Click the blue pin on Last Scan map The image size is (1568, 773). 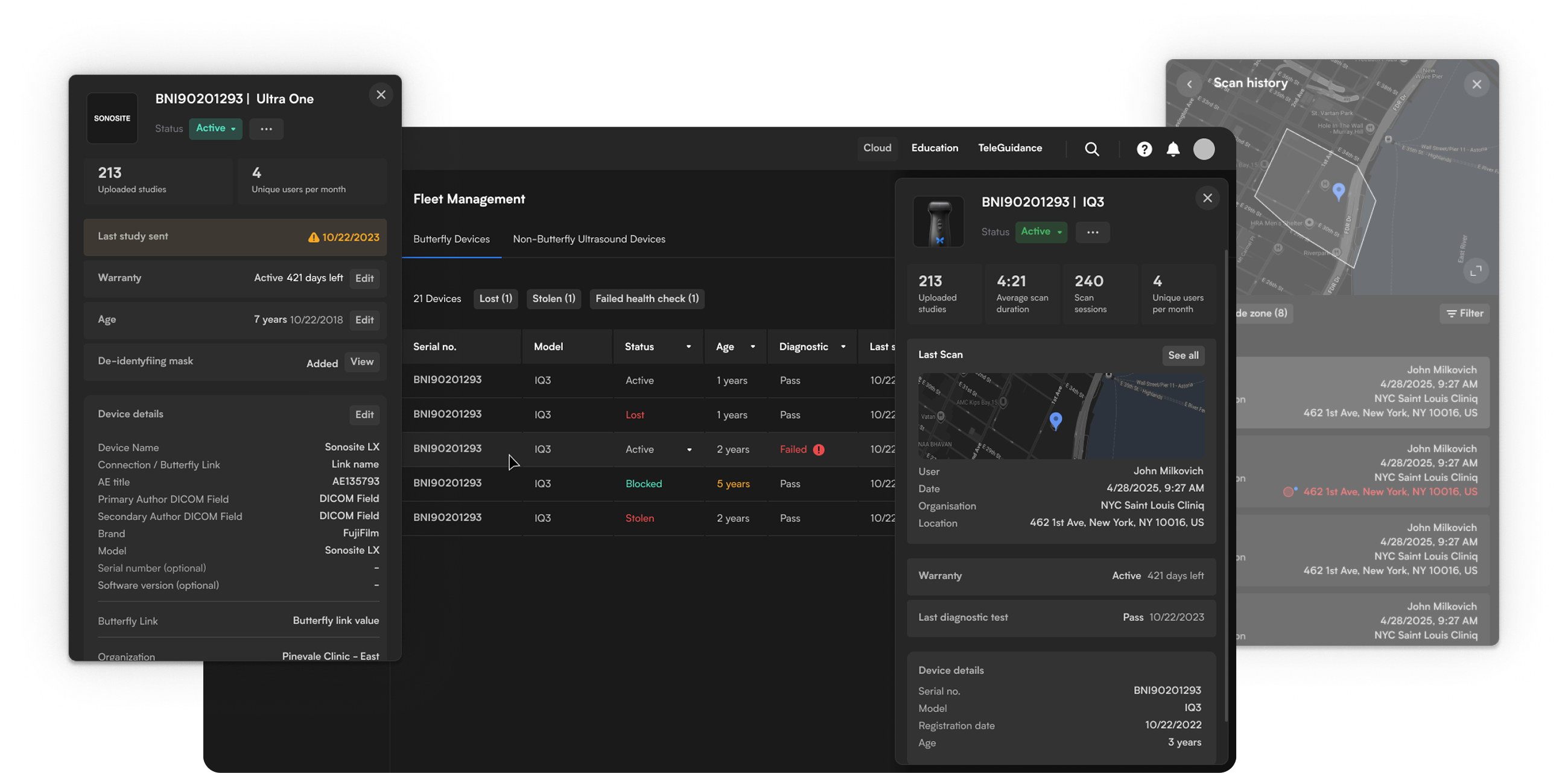click(x=1055, y=420)
